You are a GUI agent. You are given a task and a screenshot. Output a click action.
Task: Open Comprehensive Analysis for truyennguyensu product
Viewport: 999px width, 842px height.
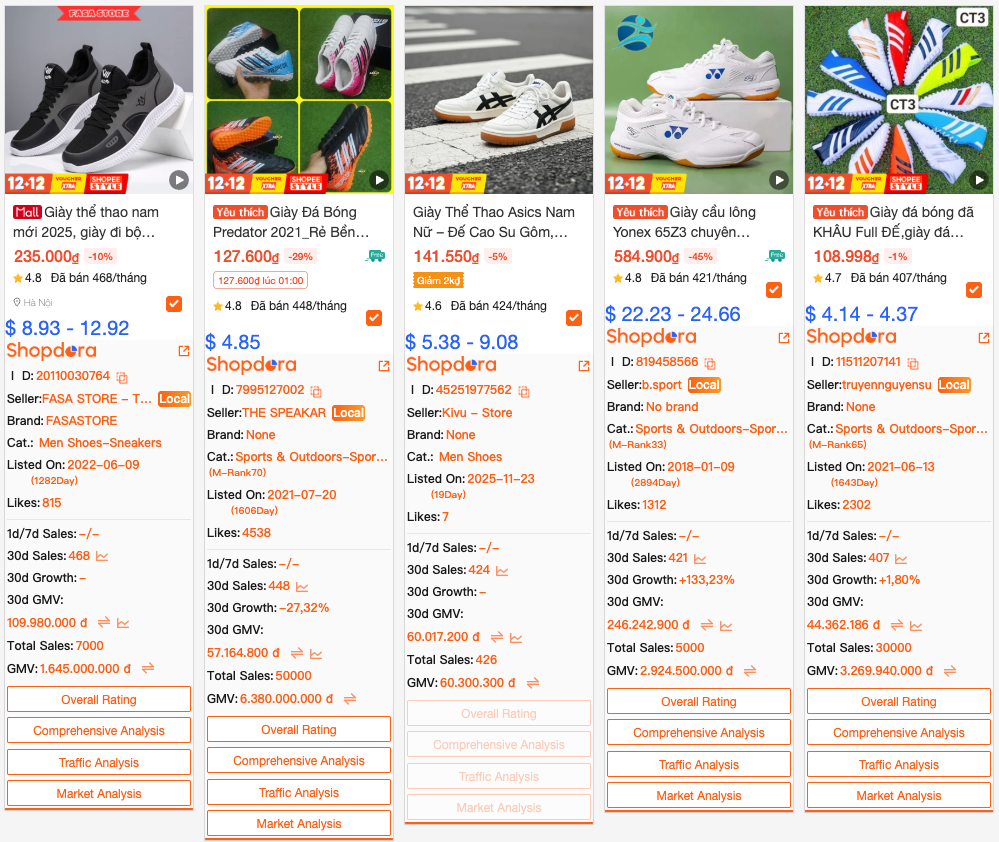tap(899, 732)
